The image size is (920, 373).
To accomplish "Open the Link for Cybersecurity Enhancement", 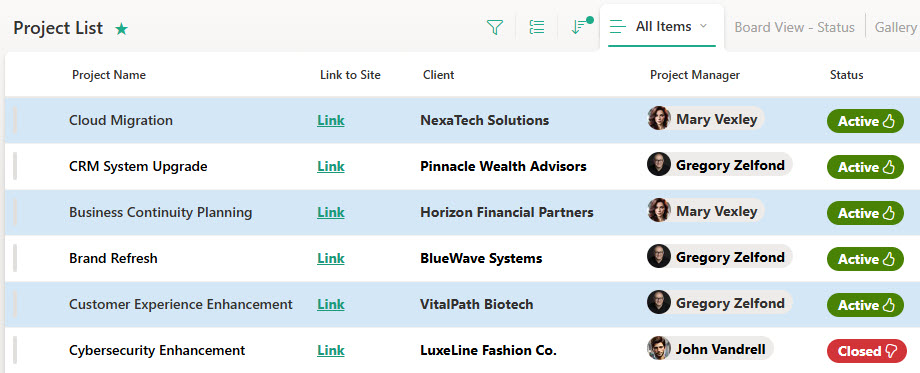I will tap(331, 351).
